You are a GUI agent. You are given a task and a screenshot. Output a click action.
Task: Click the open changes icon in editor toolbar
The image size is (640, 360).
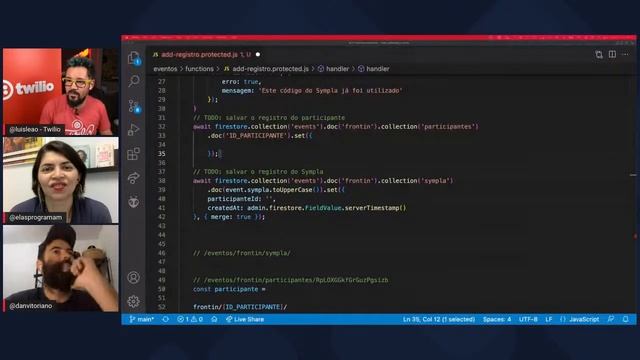click(599, 54)
